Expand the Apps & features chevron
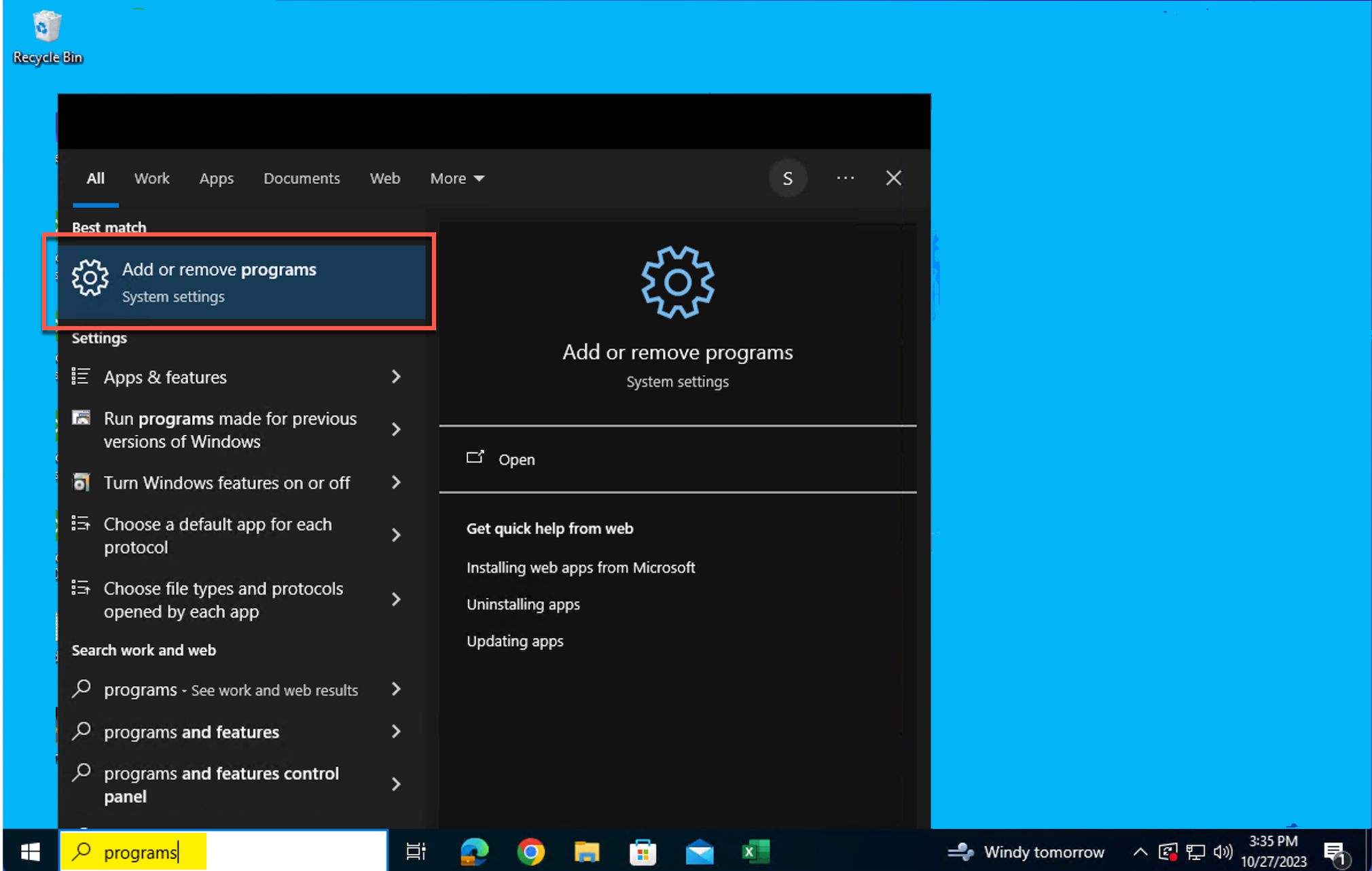This screenshot has width=1372, height=871. pyautogui.click(x=397, y=376)
